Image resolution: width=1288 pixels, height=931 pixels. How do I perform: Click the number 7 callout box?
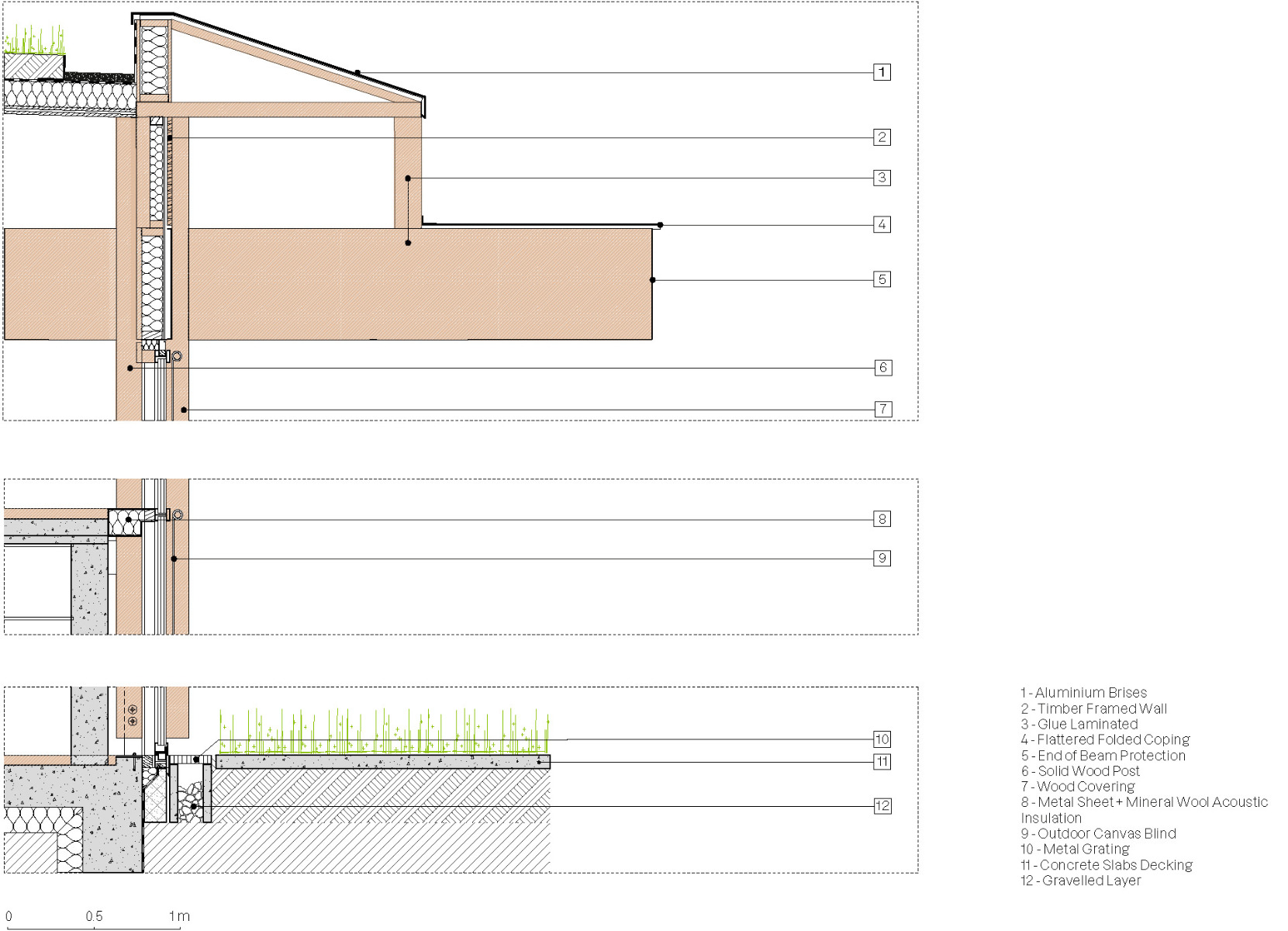pos(882,409)
